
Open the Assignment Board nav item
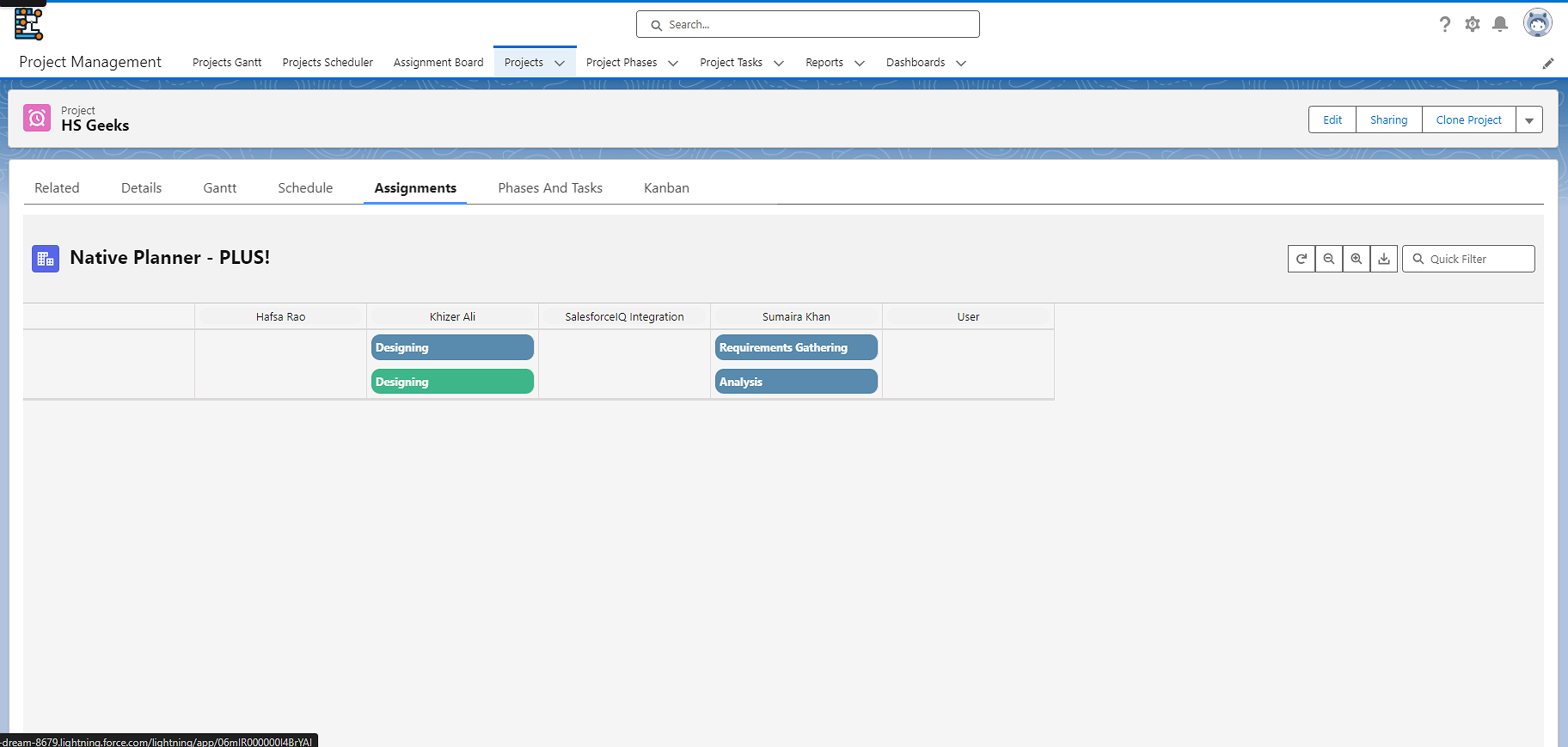pos(438,63)
